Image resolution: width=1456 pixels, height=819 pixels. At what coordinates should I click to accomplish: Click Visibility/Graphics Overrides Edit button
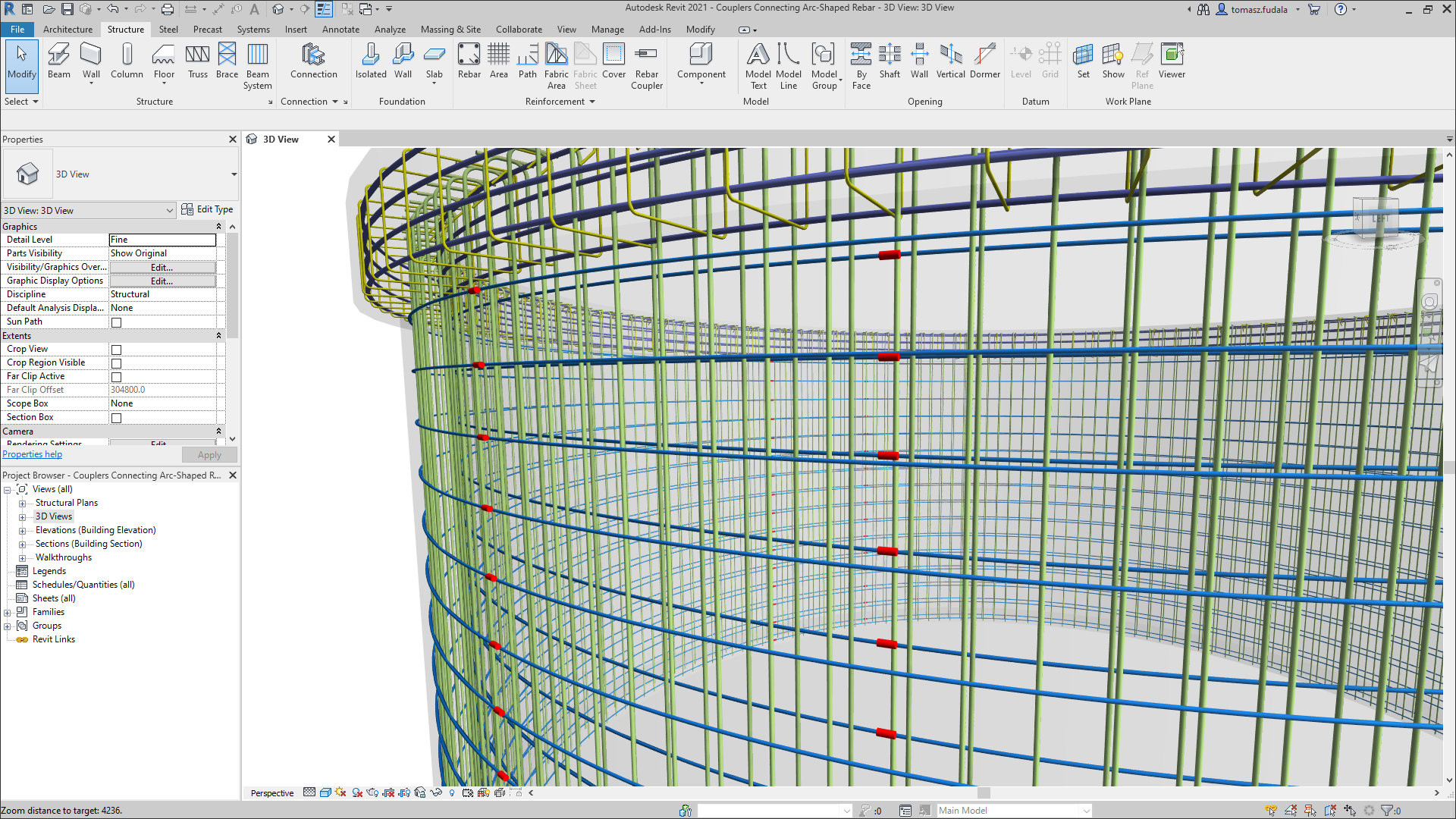[x=162, y=267]
